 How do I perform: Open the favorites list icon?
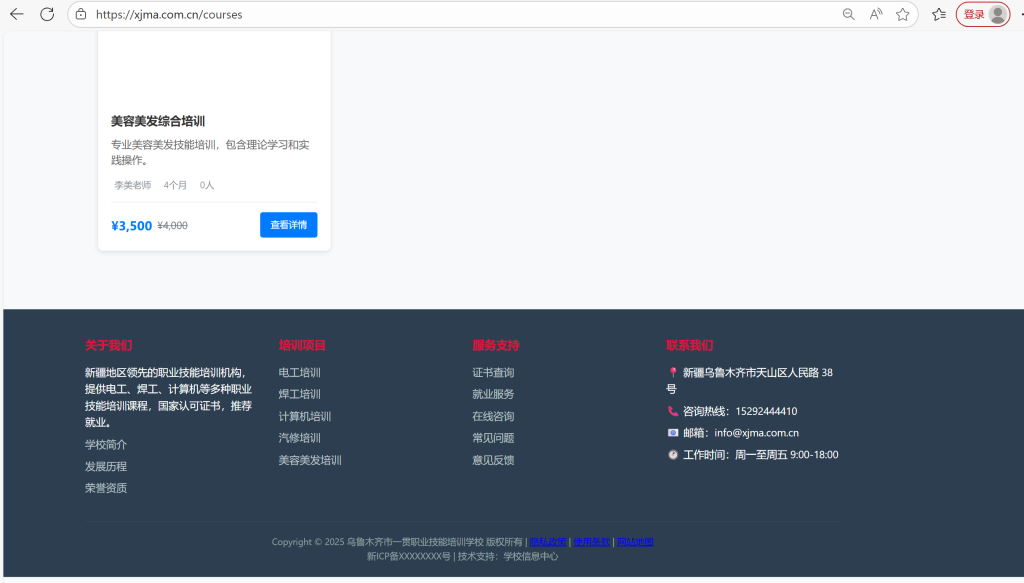tap(939, 14)
